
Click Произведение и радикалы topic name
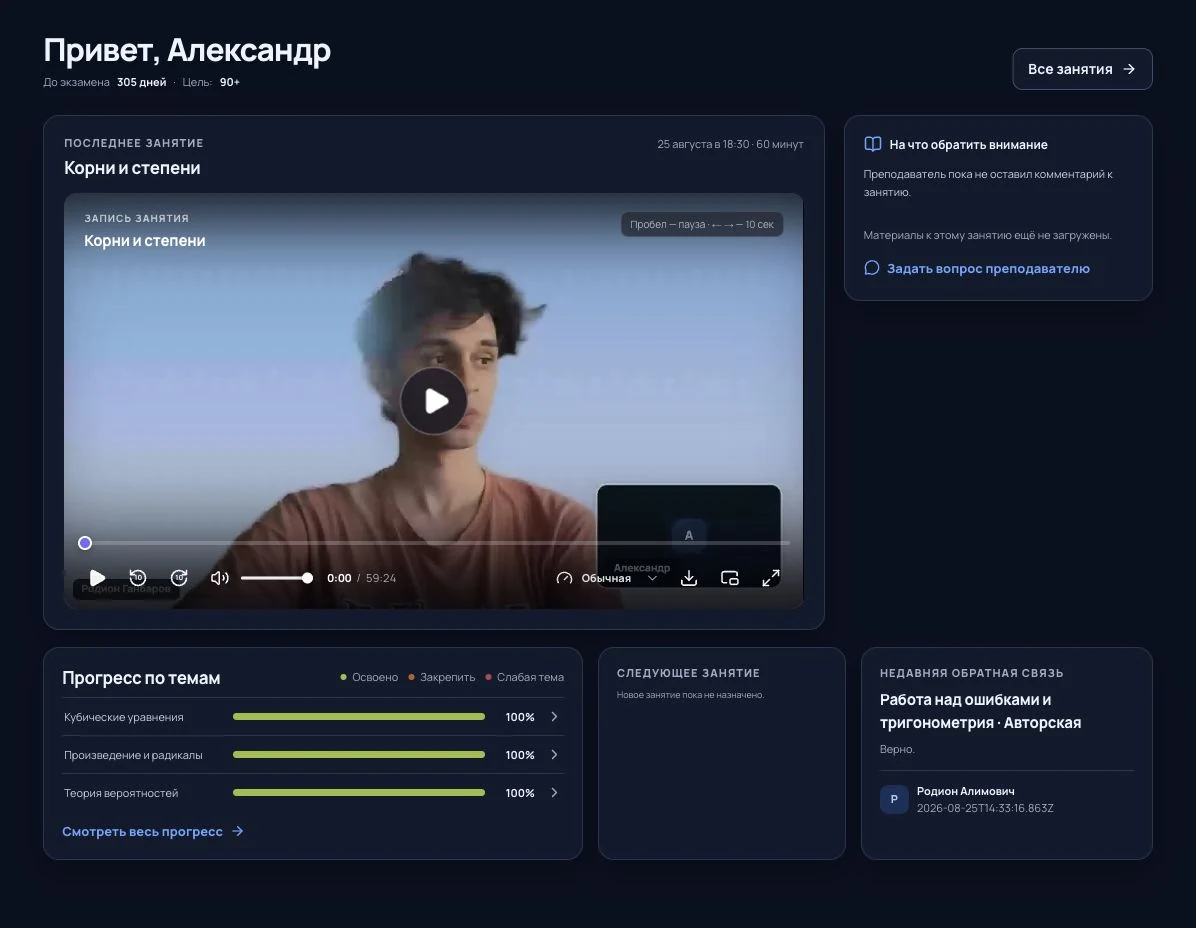click(x=133, y=755)
